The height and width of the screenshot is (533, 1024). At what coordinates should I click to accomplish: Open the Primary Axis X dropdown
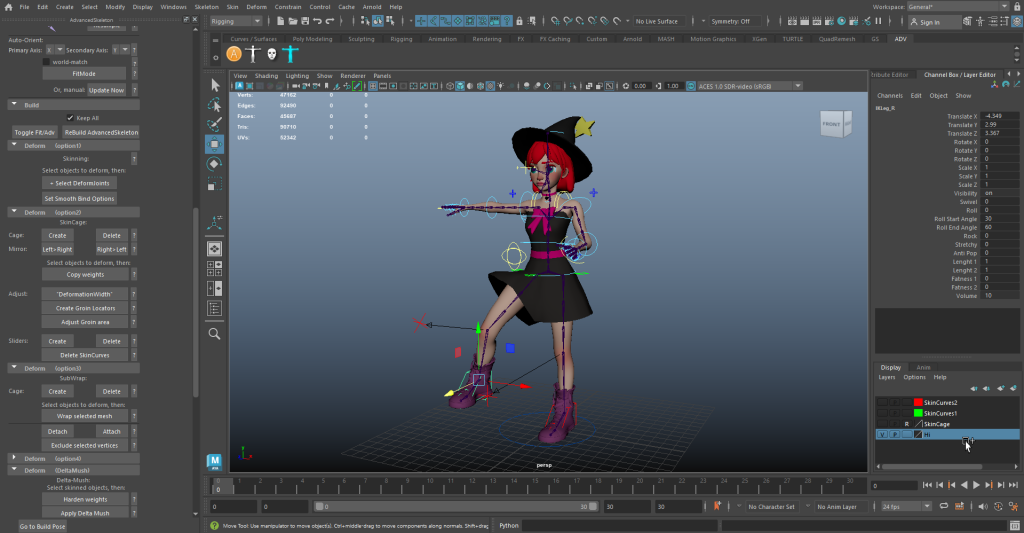[x=55, y=50]
